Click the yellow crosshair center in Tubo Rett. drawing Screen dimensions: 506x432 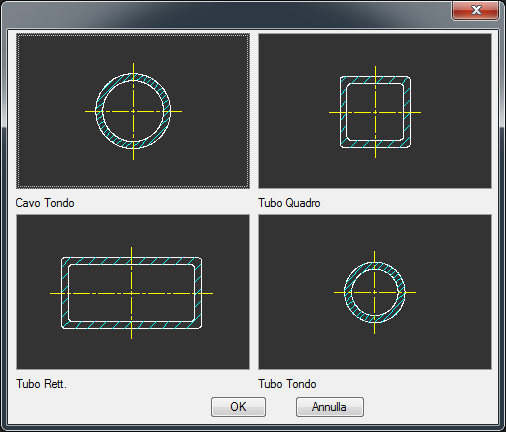[131, 293]
